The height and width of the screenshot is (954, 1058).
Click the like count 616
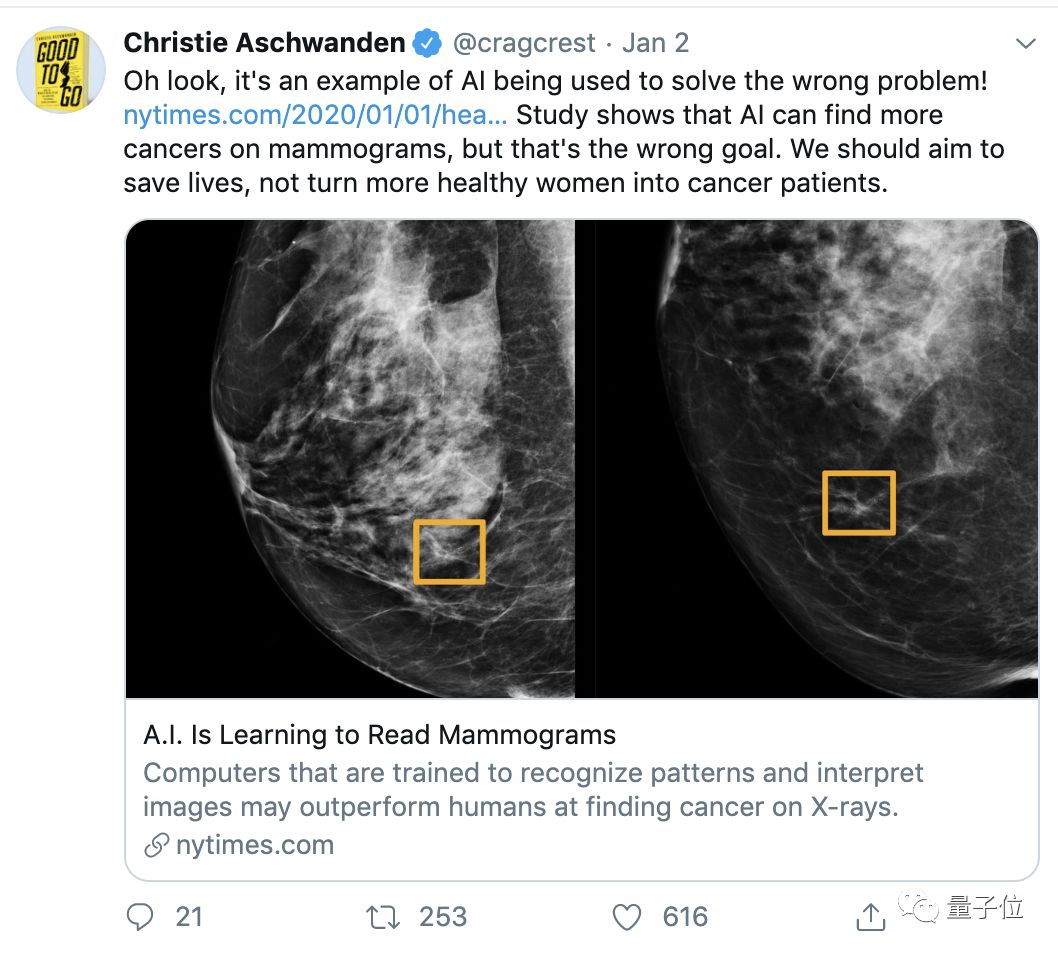coord(685,916)
